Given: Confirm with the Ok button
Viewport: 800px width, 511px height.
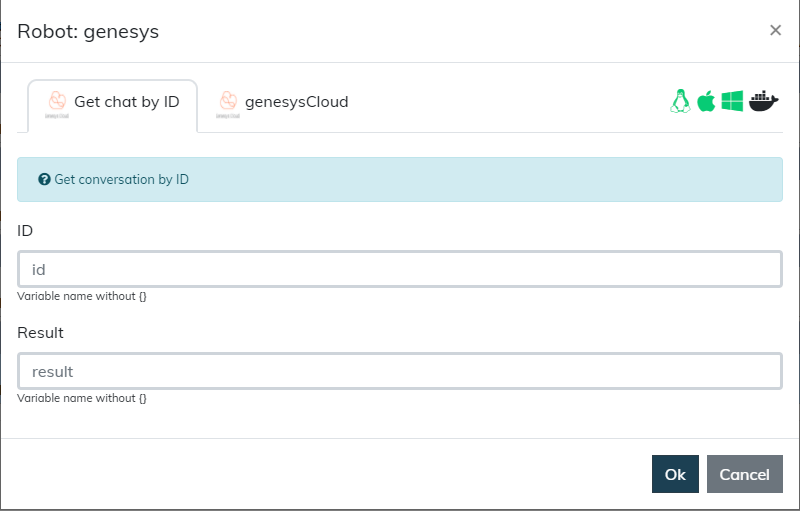Looking at the screenshot, I should pyautogui.click(x=675, y=474).
